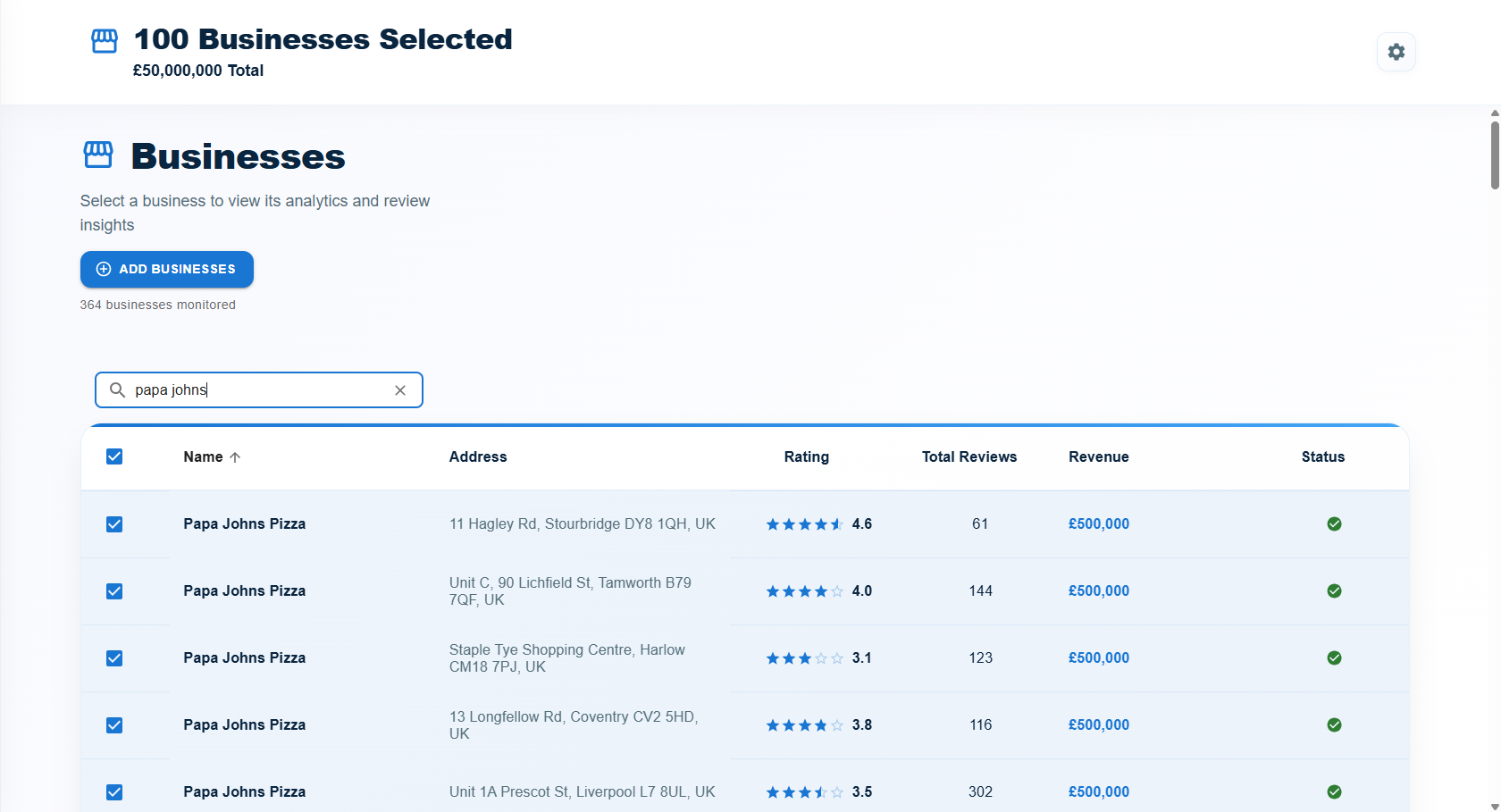The width and height of the screenshot is (1501, 812).
Task: Click green status check for Liverpool row
Action: [1334, 792]
